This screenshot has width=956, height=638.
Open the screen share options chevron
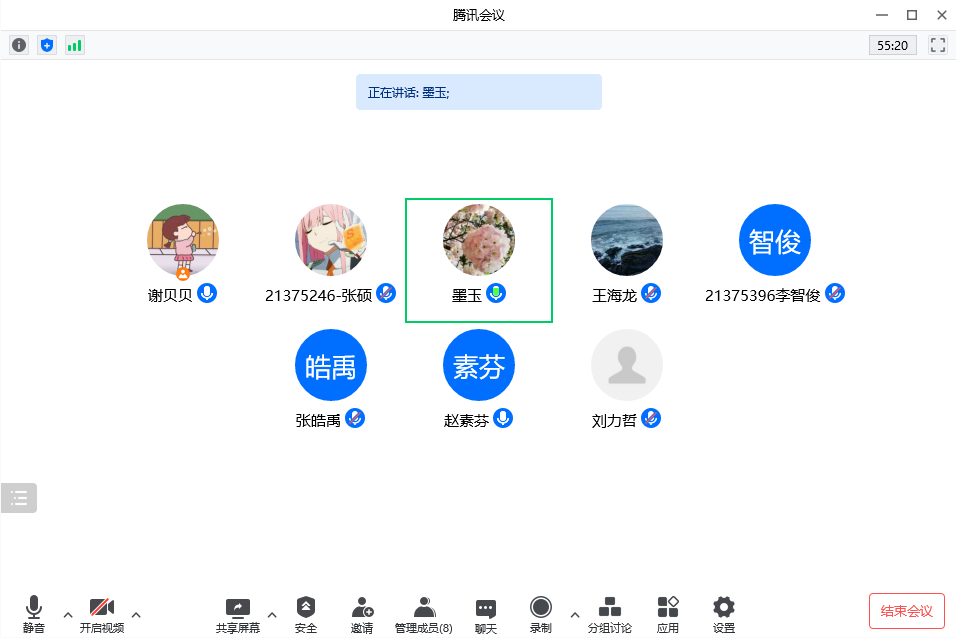click(271, 616)
